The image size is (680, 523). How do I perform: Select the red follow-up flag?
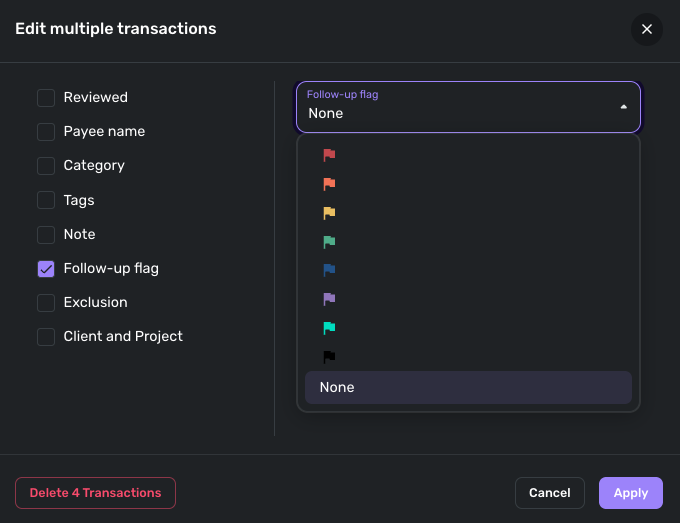click(329, 155)
